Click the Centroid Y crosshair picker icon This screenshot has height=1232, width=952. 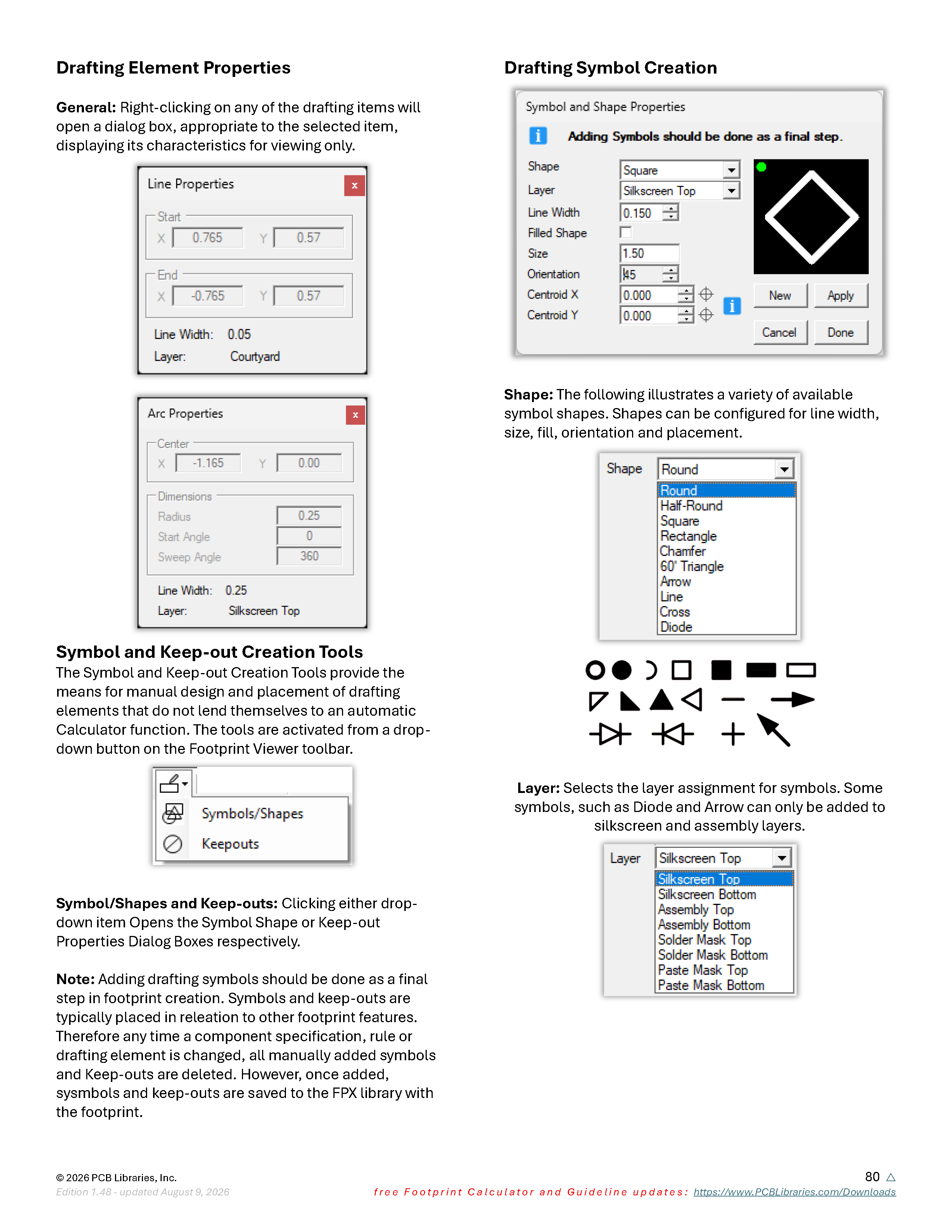coord(706,315)
